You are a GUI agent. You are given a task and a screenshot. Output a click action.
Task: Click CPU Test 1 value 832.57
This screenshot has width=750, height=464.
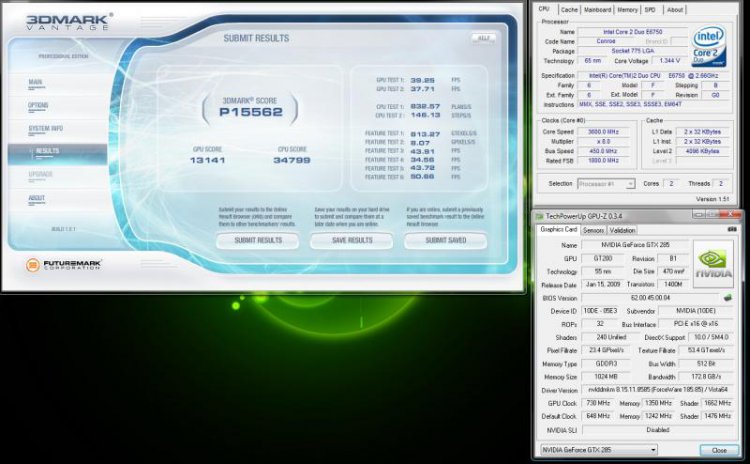pos(425,107)
